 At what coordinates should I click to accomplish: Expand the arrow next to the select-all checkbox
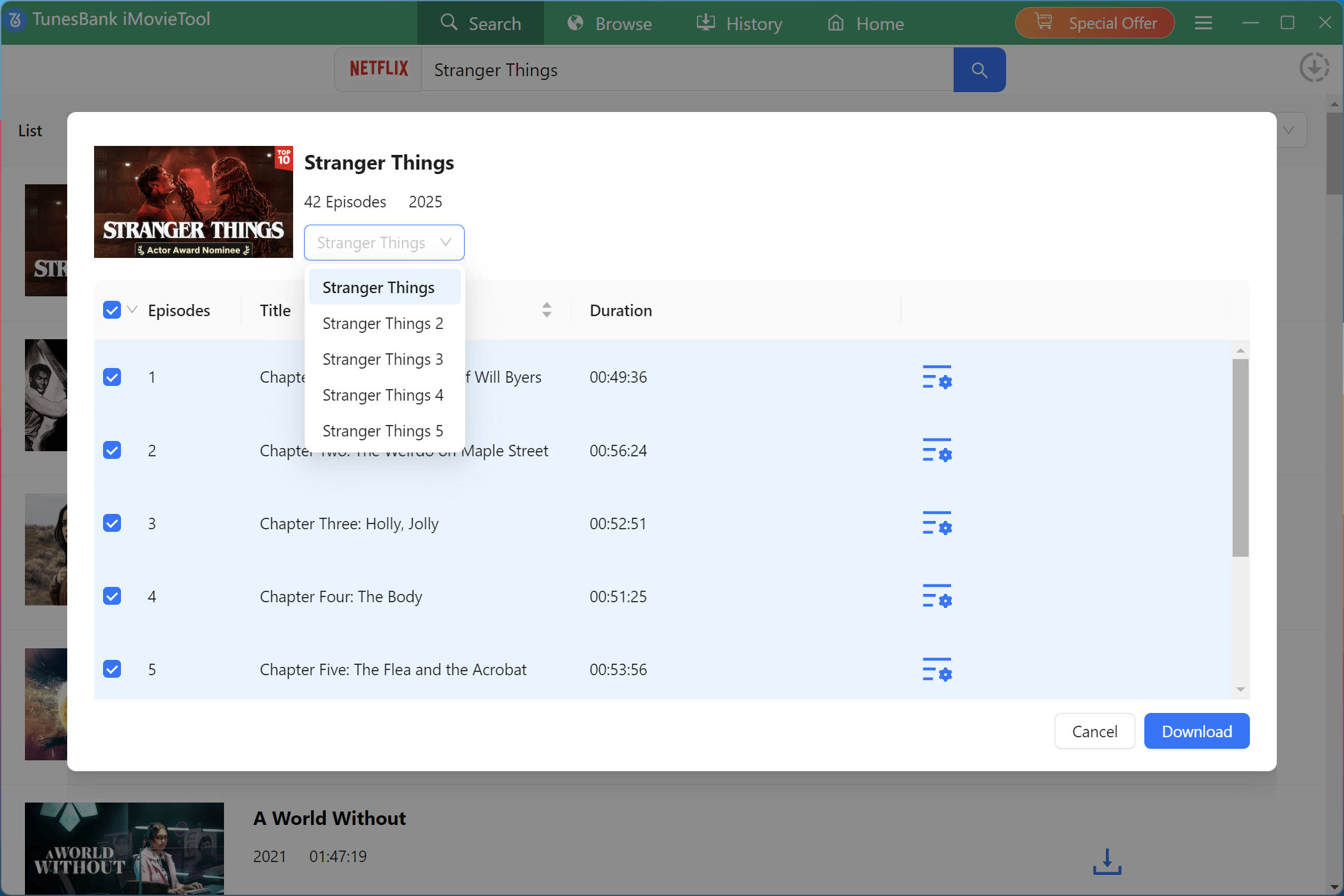point(132,310)
